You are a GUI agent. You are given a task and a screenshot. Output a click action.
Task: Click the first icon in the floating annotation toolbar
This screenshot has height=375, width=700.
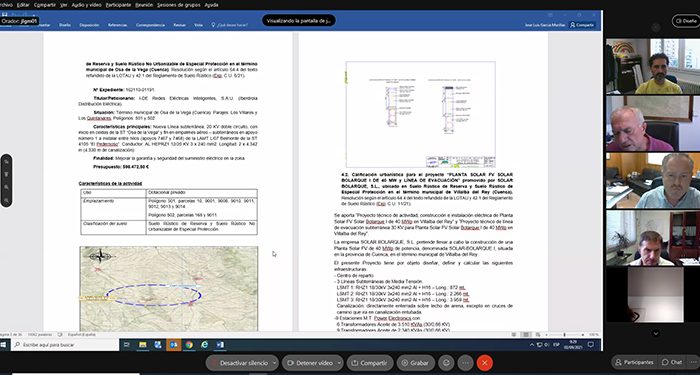coord(6,162)
